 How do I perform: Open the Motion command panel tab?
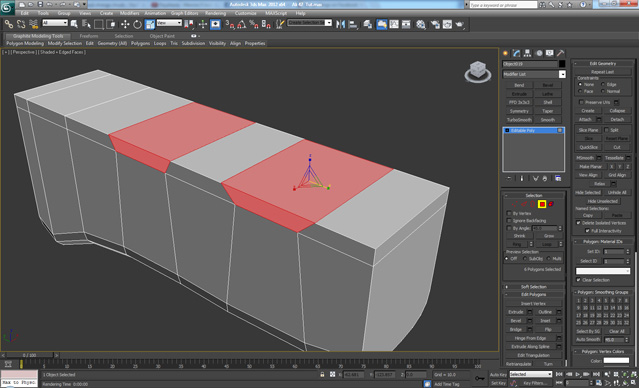coord(539,53)
